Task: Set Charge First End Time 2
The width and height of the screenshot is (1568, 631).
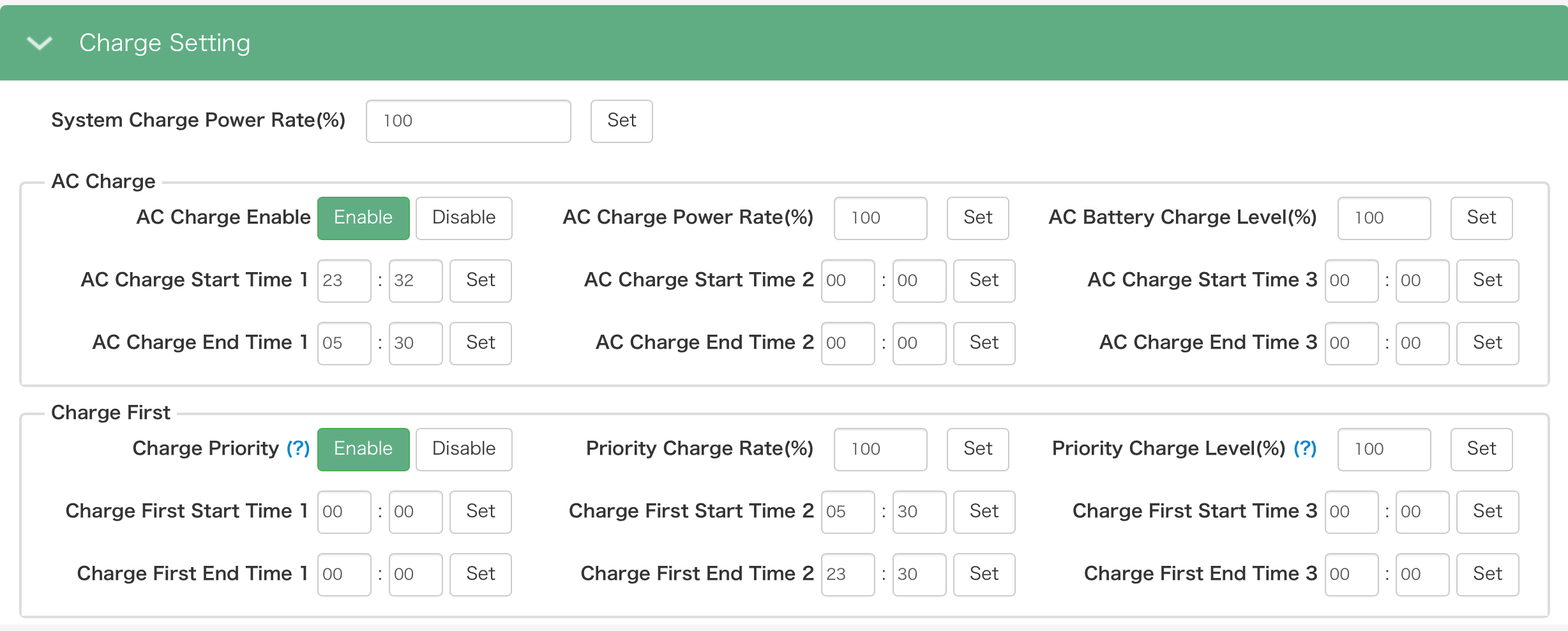Action: (x=984, y=574)
